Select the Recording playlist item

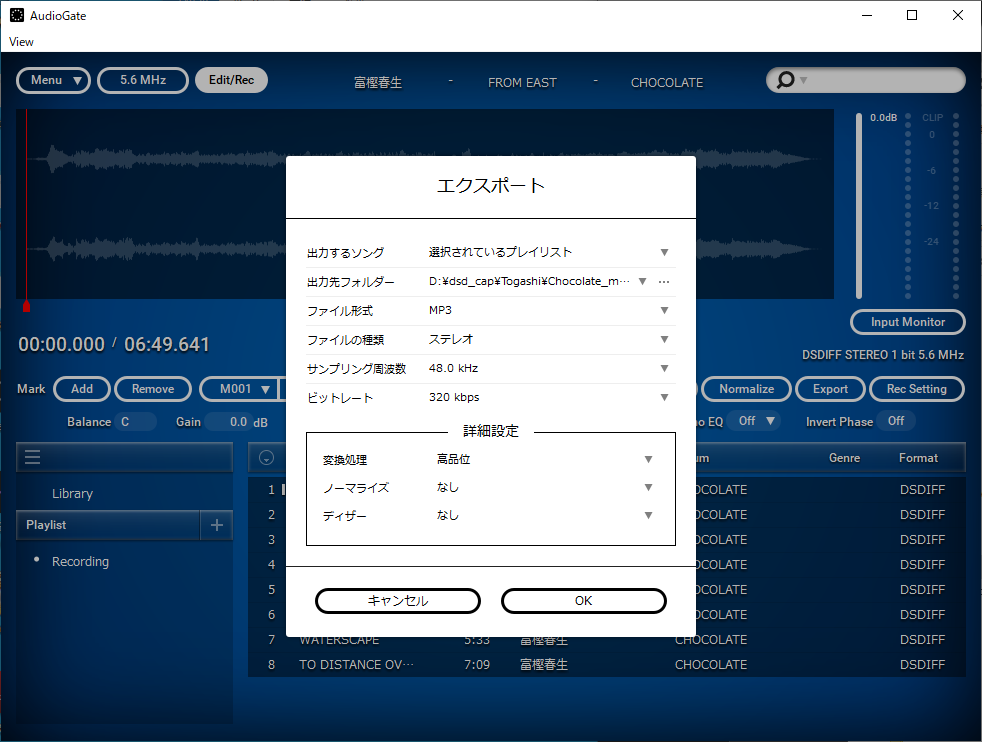(x=80, y=562)
